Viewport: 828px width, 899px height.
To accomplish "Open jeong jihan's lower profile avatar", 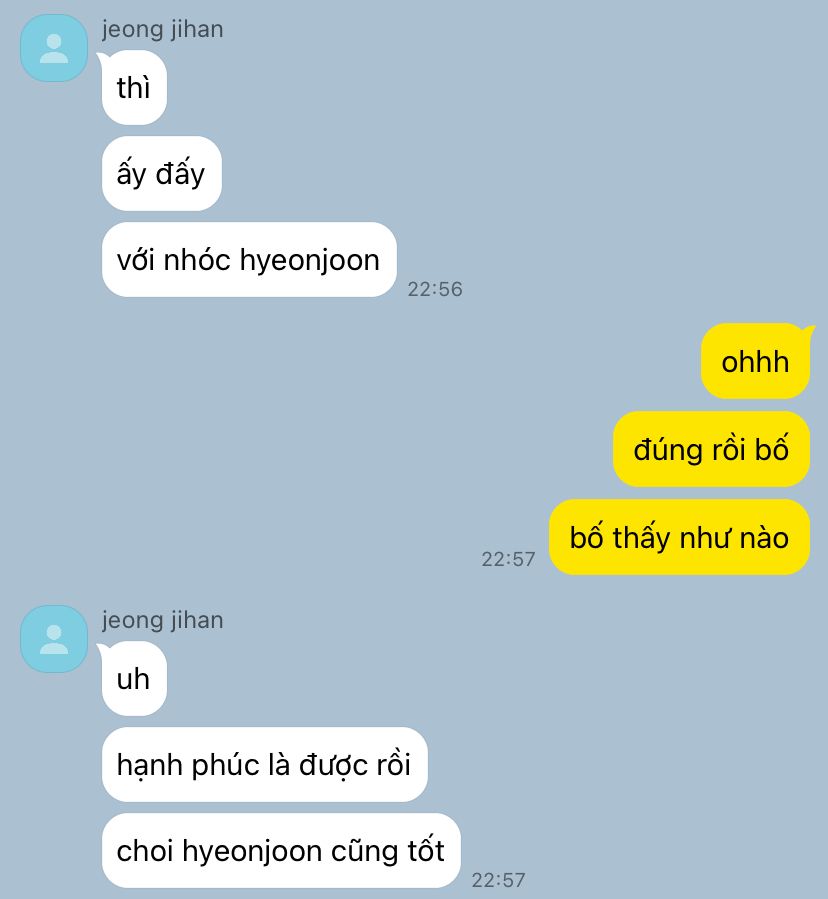I will pos(54,639).
